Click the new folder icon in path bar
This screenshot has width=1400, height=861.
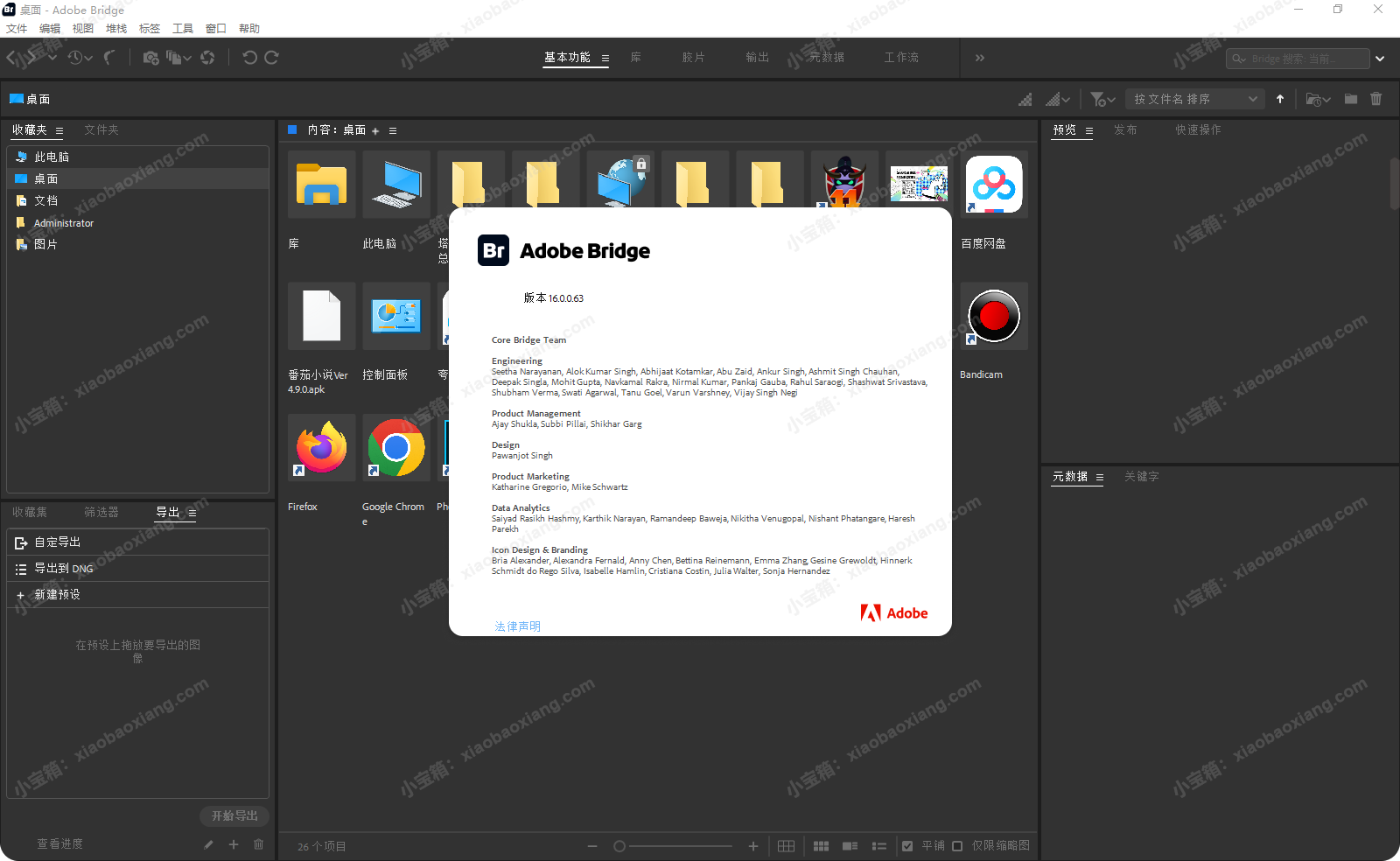(1351, 99)
